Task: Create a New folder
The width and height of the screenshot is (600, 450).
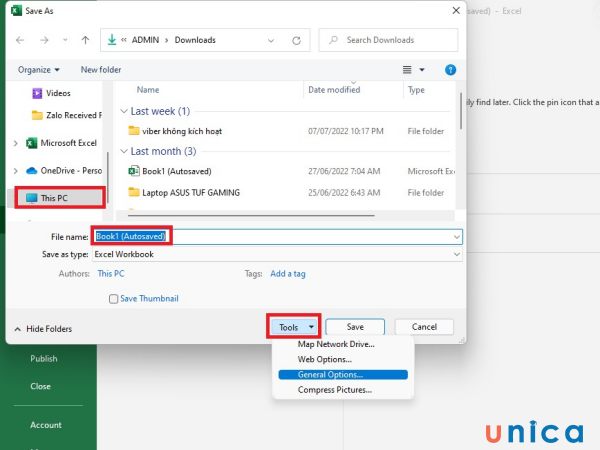Action: tap(101, 70)
